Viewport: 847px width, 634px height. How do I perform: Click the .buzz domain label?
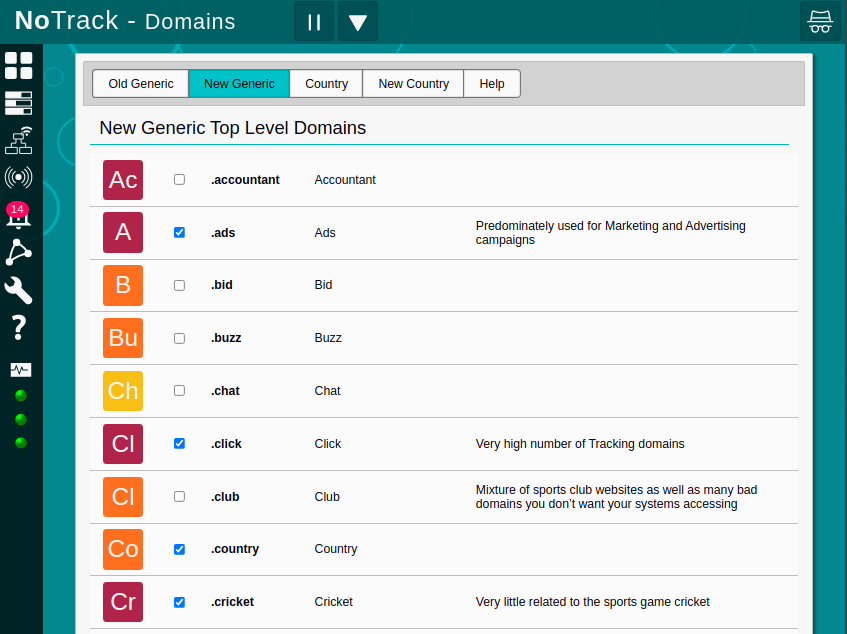point(226,338)
